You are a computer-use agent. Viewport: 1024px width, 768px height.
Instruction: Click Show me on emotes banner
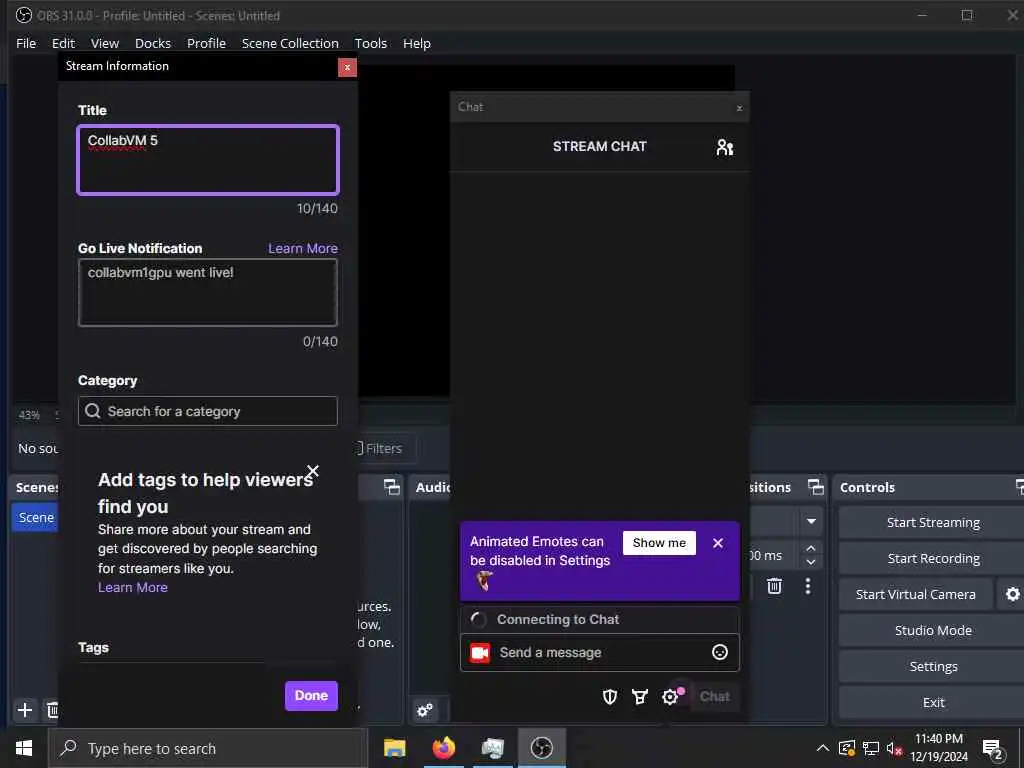659,543
